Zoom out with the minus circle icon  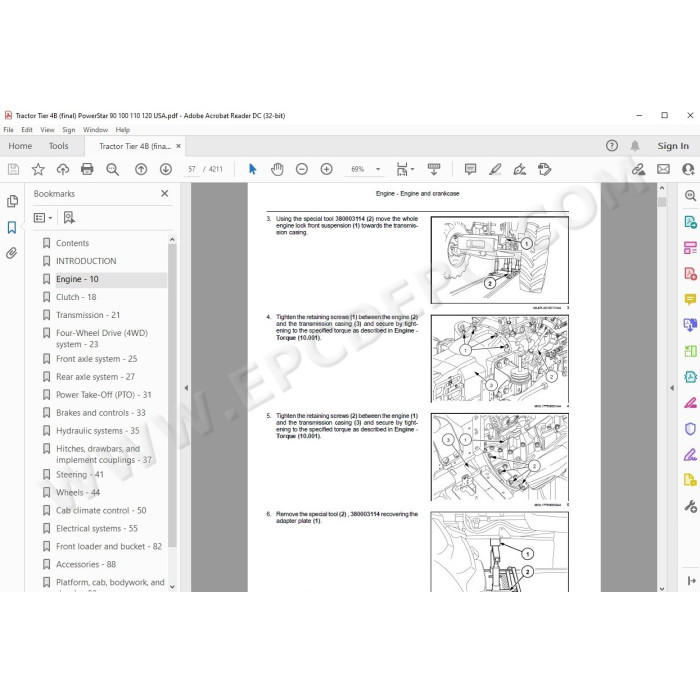tap(302, 169)
